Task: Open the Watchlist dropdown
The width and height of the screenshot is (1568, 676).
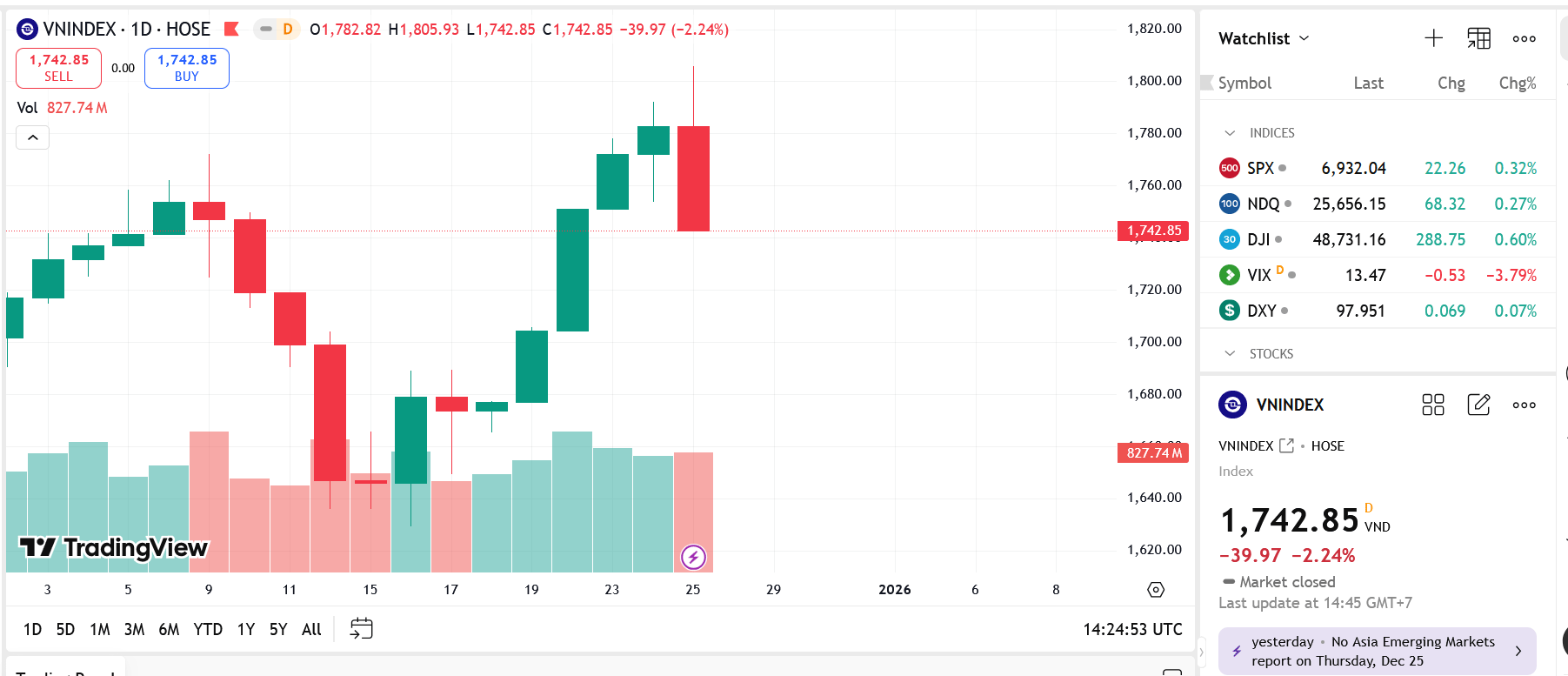Action: point(1264,38)
